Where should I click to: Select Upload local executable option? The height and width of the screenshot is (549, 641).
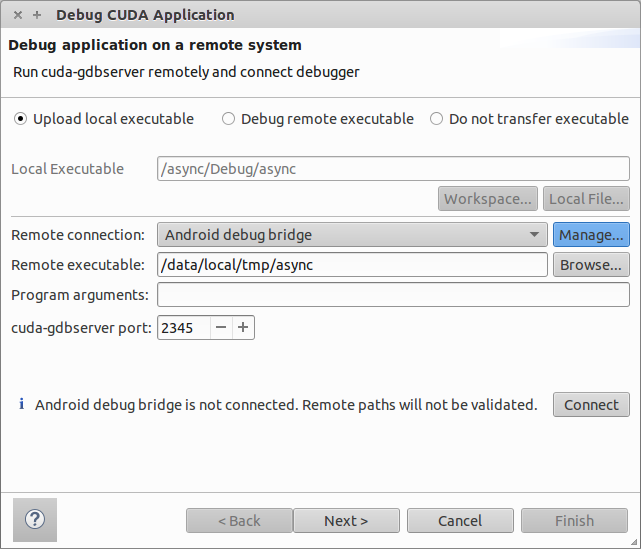click(21, 119)
